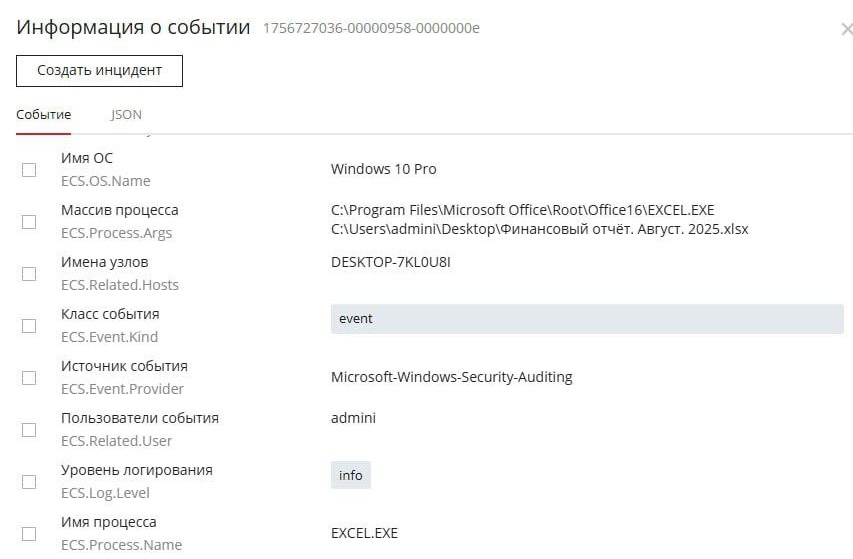
Task: Enable the Массив процесса checkbox
Action: coord(29,222)
